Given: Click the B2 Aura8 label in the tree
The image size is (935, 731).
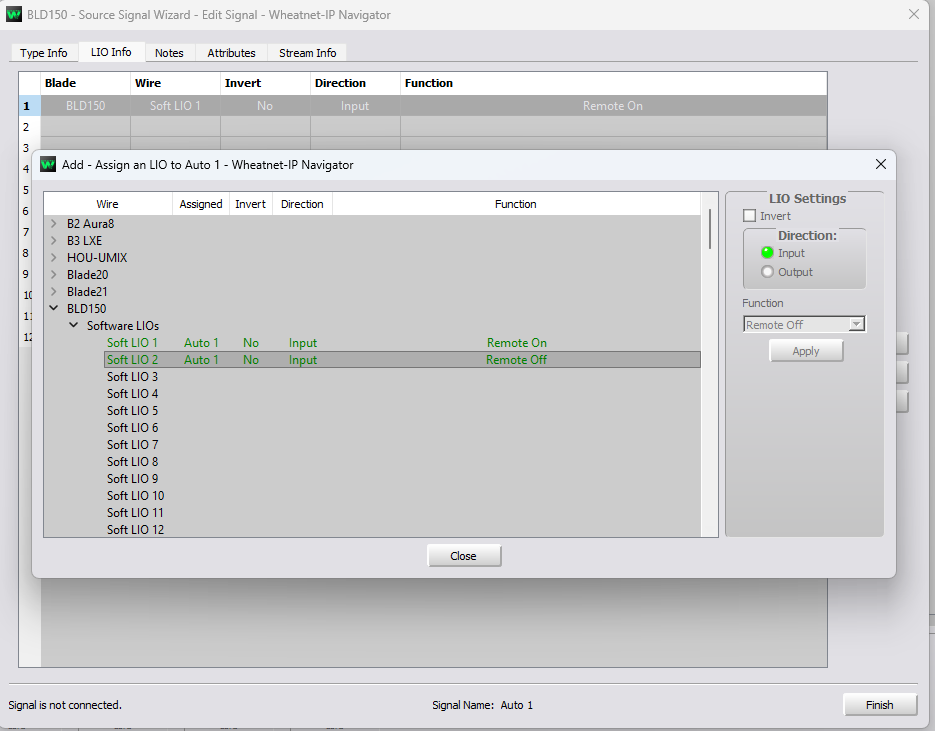Looking at the screenshot, I should pyautogui.click(x=91, y=224).
